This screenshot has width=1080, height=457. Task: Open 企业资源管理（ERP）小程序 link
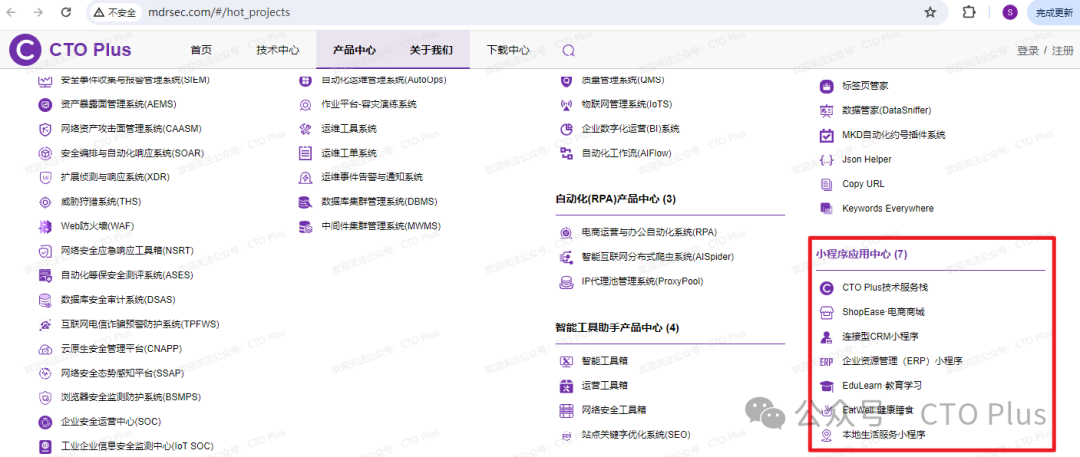902,361
